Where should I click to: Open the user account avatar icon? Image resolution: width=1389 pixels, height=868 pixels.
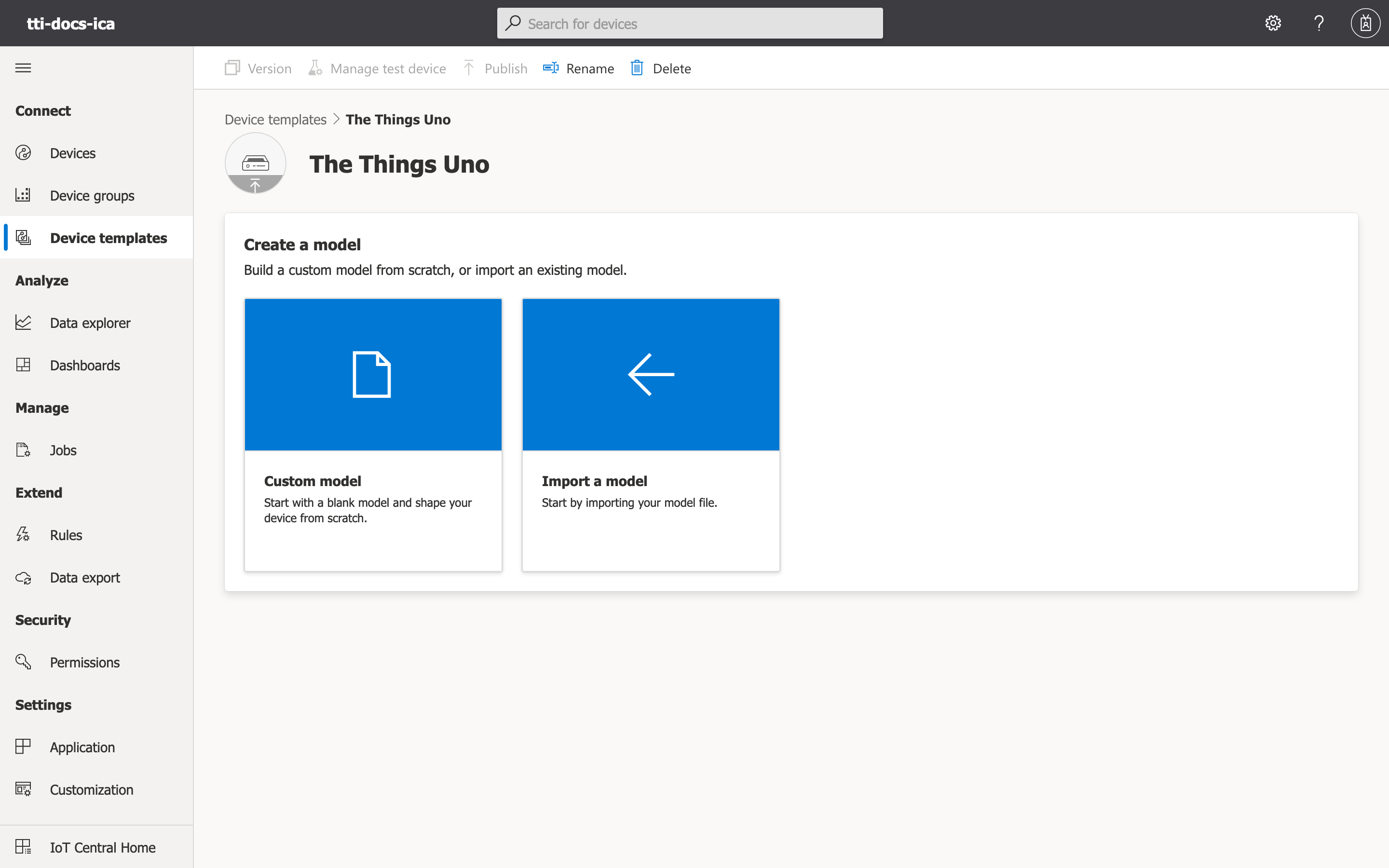click(1365, 24)
